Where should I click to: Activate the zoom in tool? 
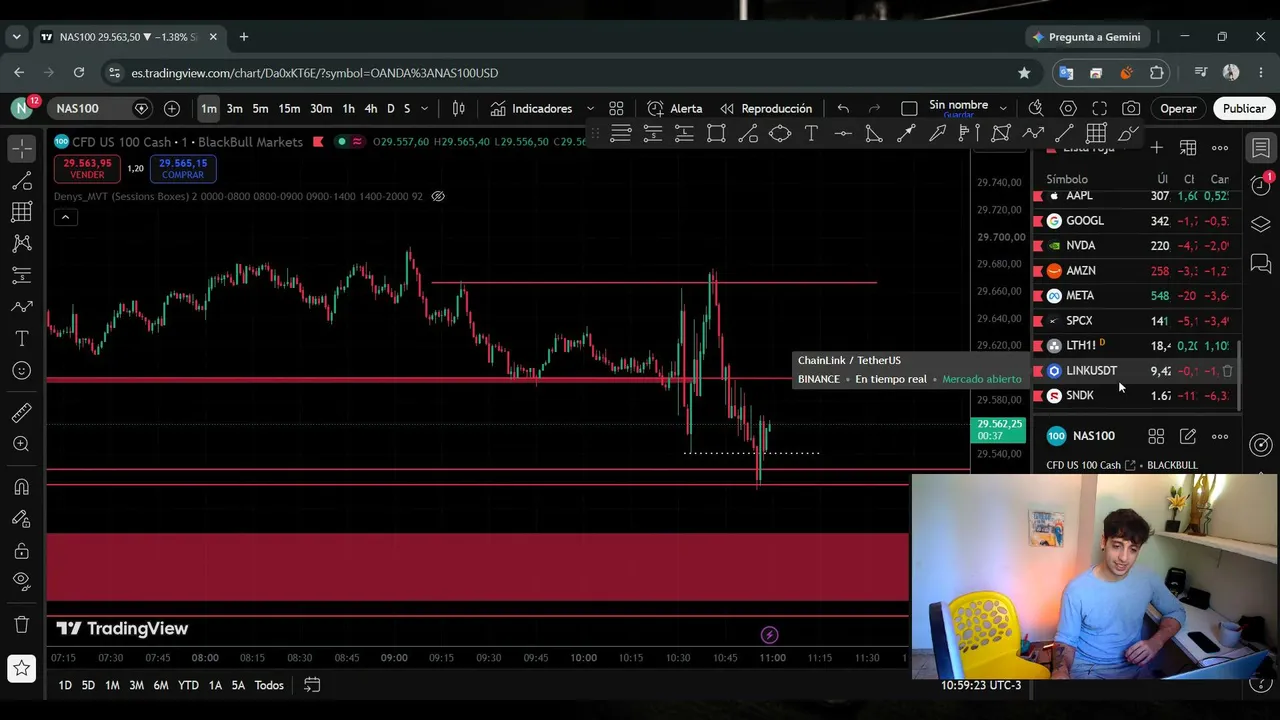pyautogui.click(x=22, y=444)
